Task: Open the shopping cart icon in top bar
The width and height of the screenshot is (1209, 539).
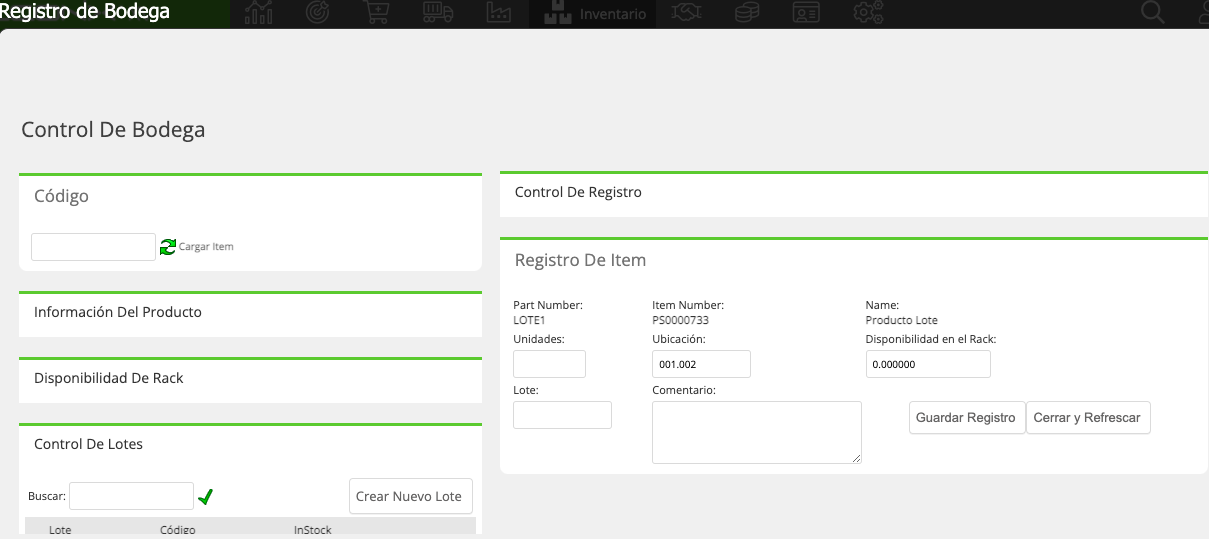Action: (x=377, y=13)
